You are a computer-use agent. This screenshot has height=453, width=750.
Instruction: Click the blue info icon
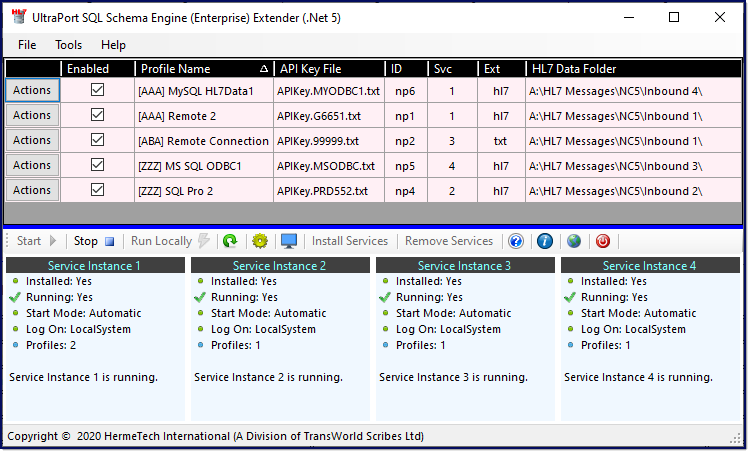(x=545, y=241)
